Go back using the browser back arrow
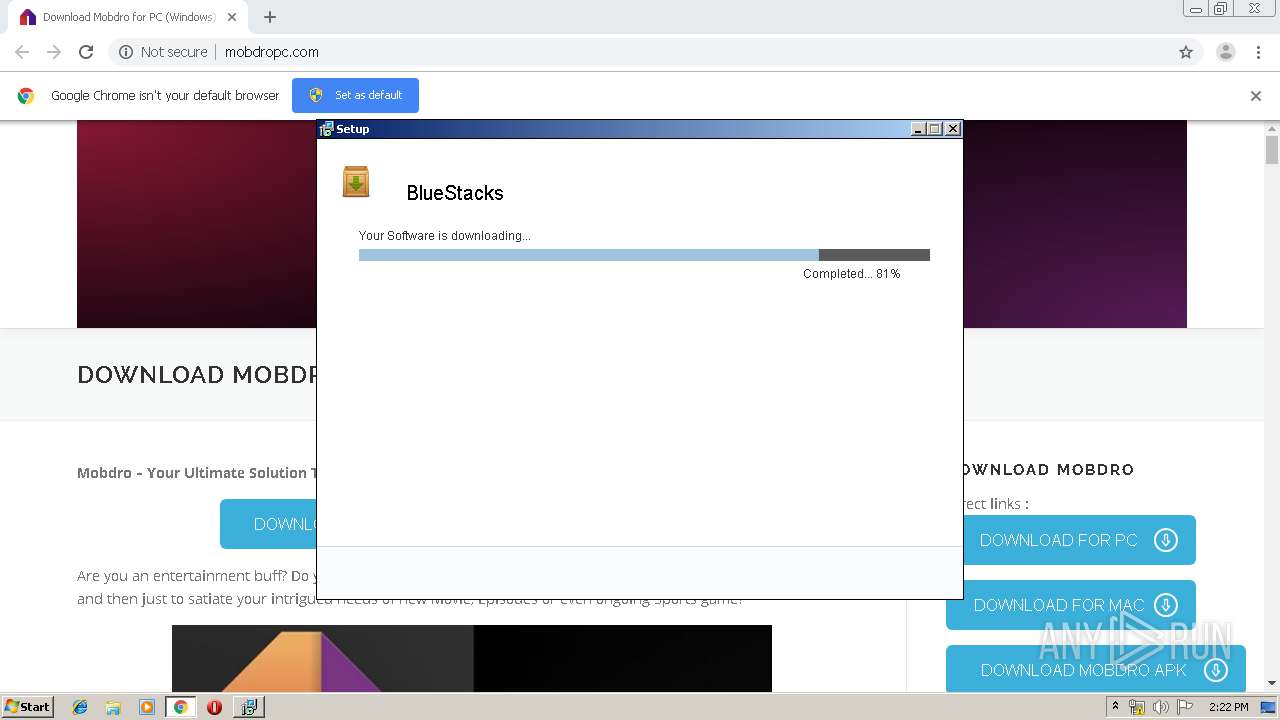This screenshot has height=720, width=1280. pos(22,52)
